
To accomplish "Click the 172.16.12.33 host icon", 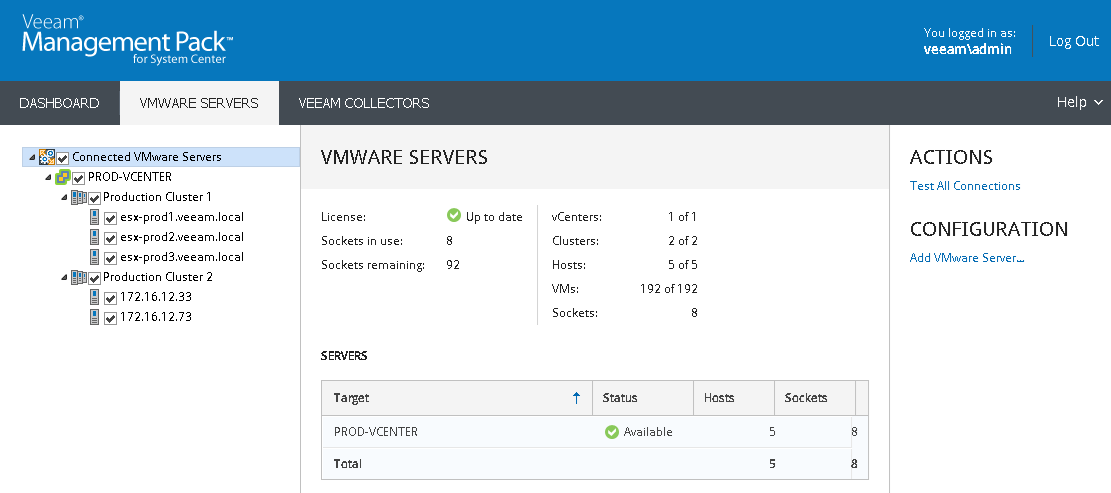I will (x=94, y=297).
